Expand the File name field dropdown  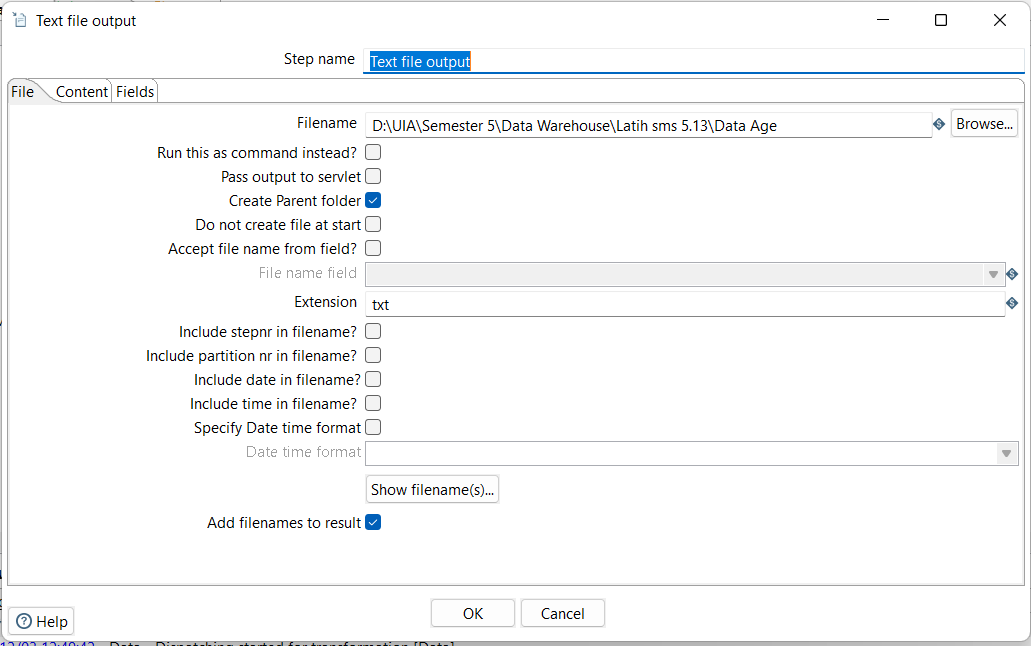[x=993, y=274]
